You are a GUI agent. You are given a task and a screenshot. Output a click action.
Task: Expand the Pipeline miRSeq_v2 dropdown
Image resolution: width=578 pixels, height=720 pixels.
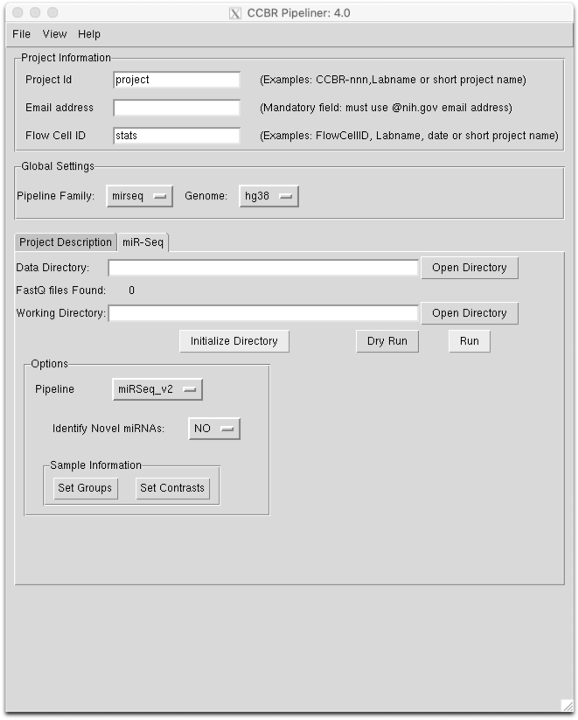(x=157, y=389)
